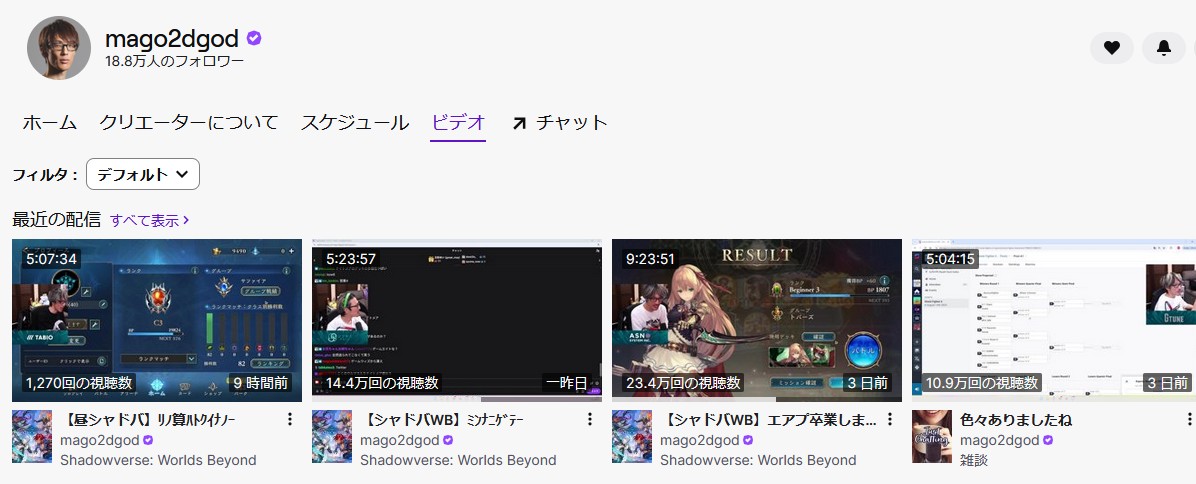Open three-dot menu for second video 【シャドバWB】ミンナニゲテー

[590, 420]
